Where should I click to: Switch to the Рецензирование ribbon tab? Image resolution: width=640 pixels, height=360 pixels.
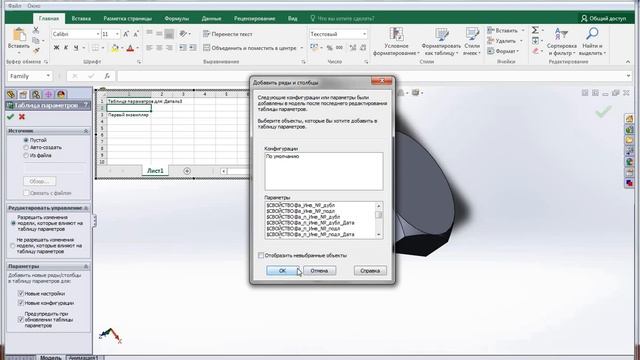click(254, 18)
